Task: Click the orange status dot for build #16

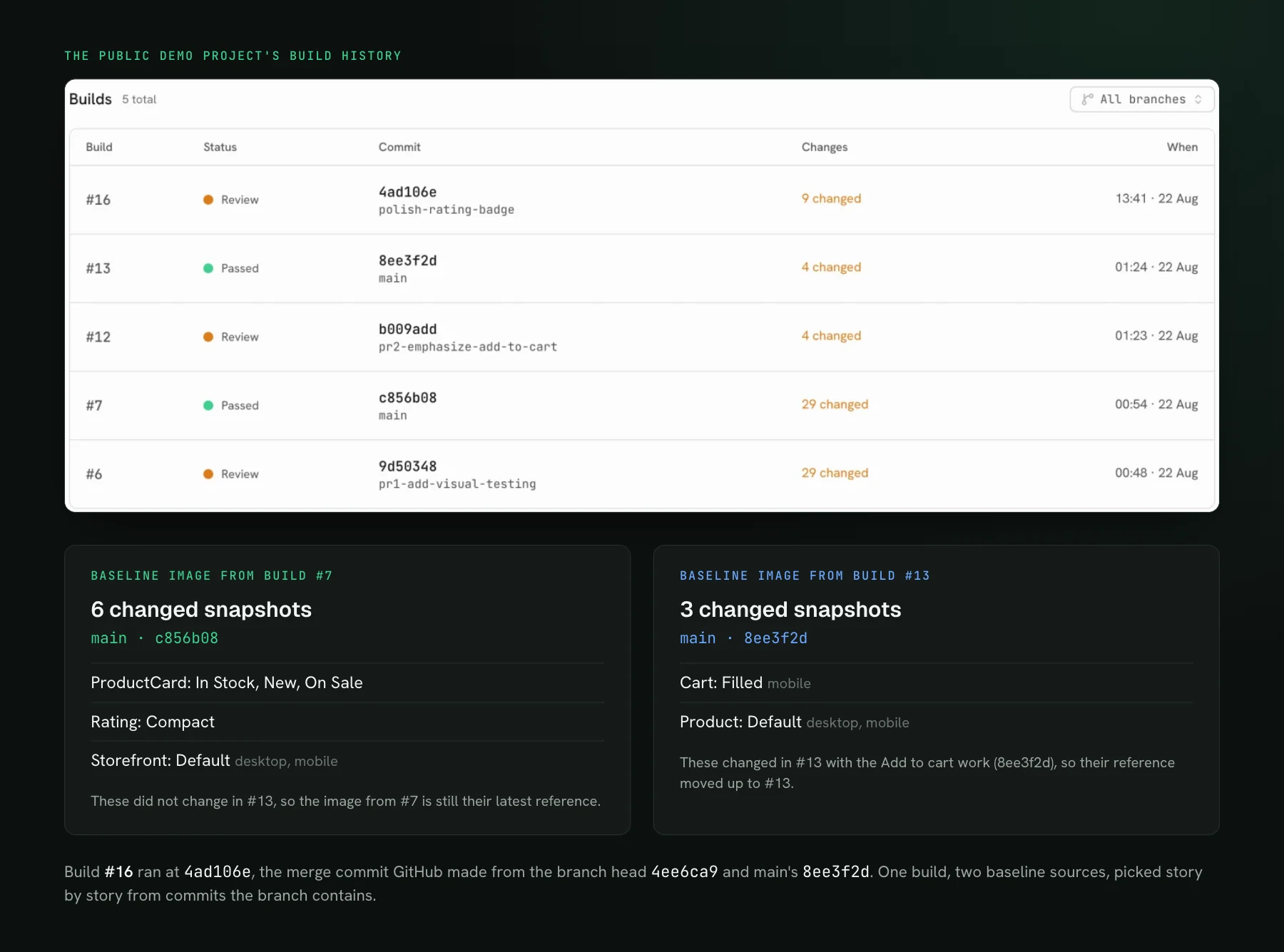Action: pyautogui.click(x=208, y=200)
